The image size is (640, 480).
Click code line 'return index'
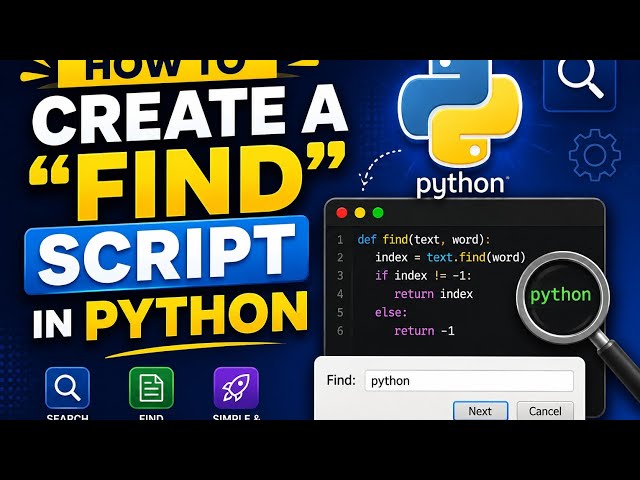433,294
